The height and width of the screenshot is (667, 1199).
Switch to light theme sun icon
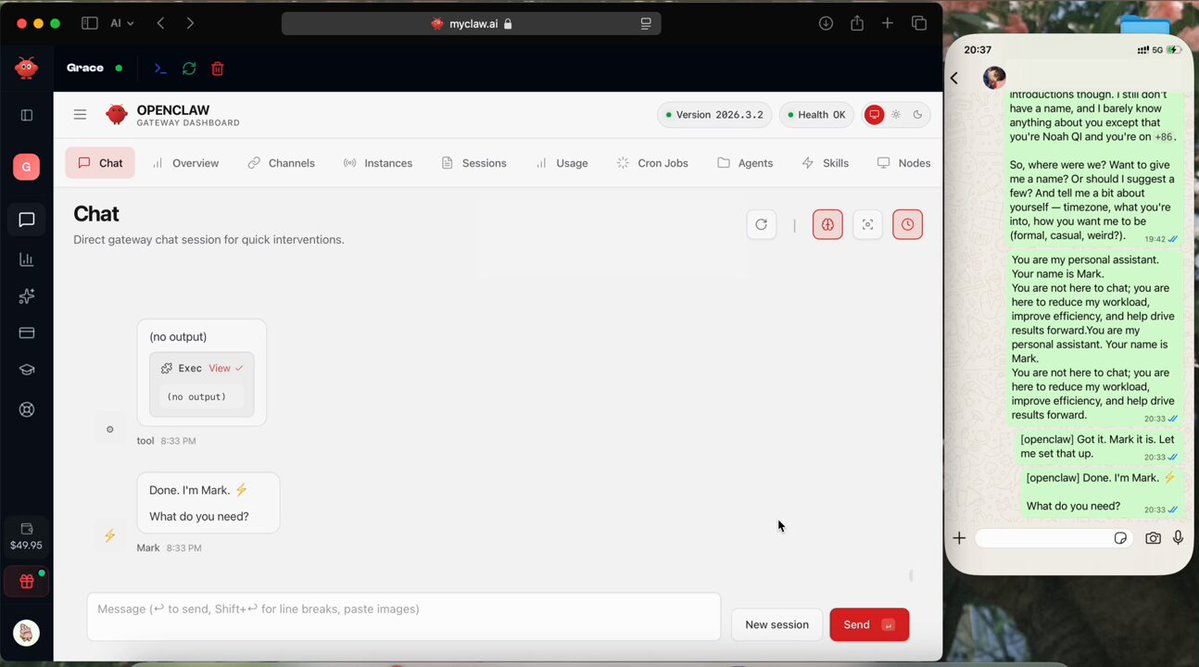point(896,115)
